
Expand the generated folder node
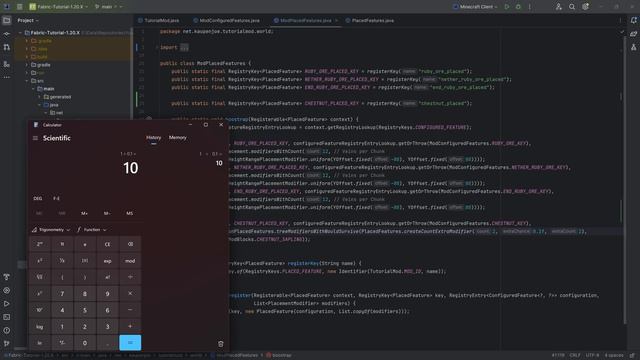(x=40, y=97)
